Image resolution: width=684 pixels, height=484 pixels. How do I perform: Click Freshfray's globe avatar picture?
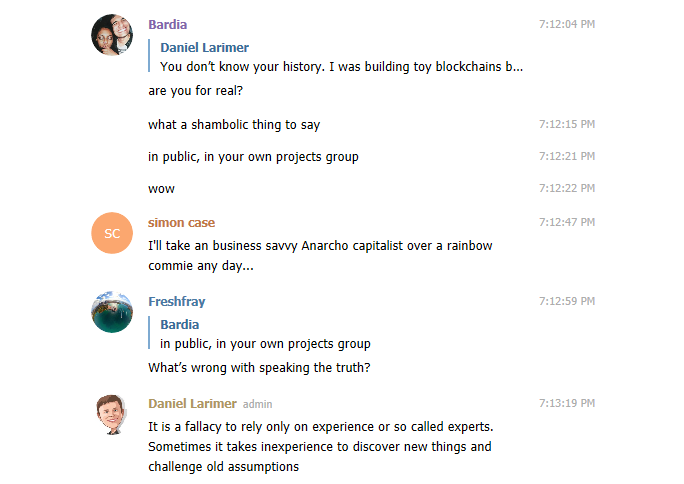(x=112, y=312)
